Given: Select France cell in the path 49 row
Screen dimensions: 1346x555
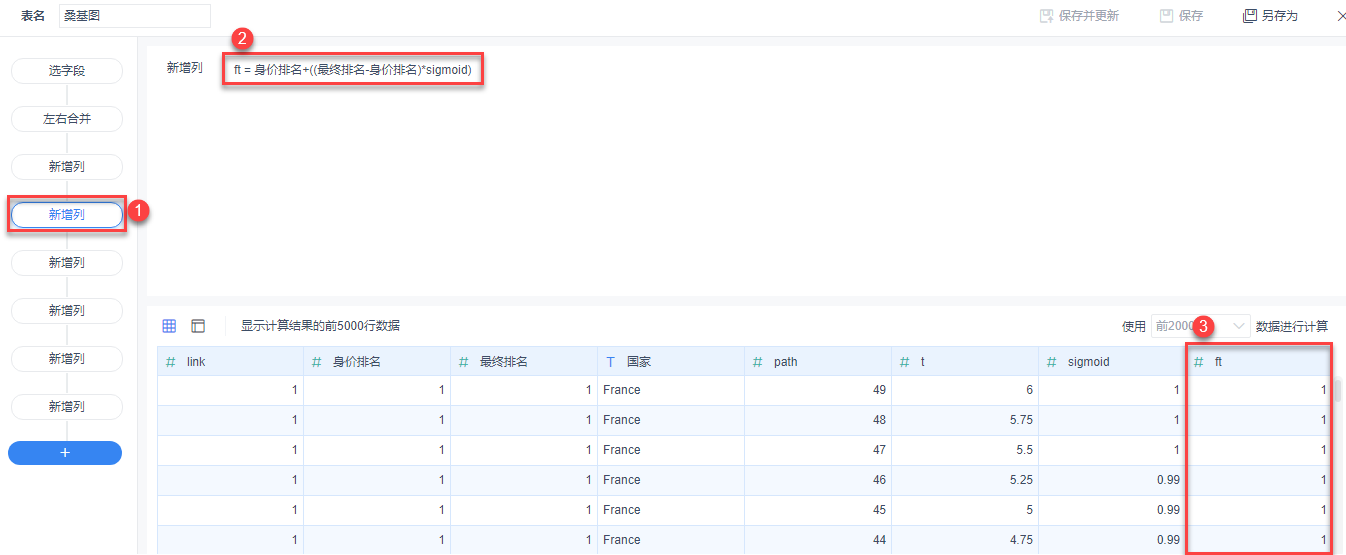Looking at the screenshot, I should click(x=671, y=390).
